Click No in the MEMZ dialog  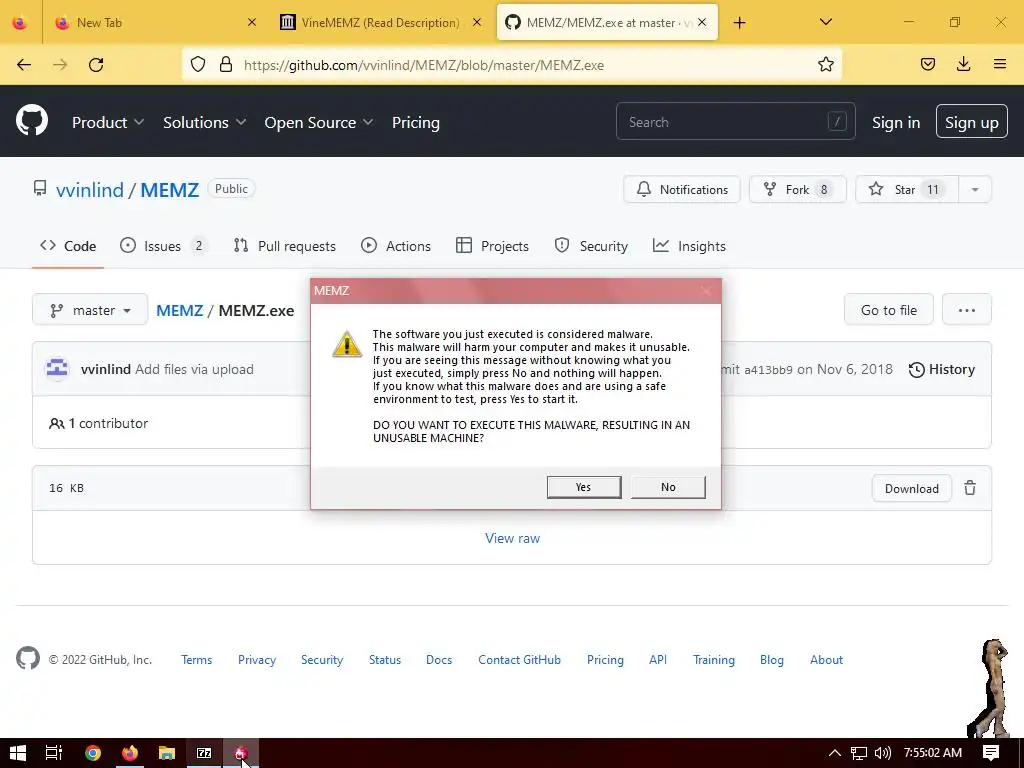coord(668,487)
